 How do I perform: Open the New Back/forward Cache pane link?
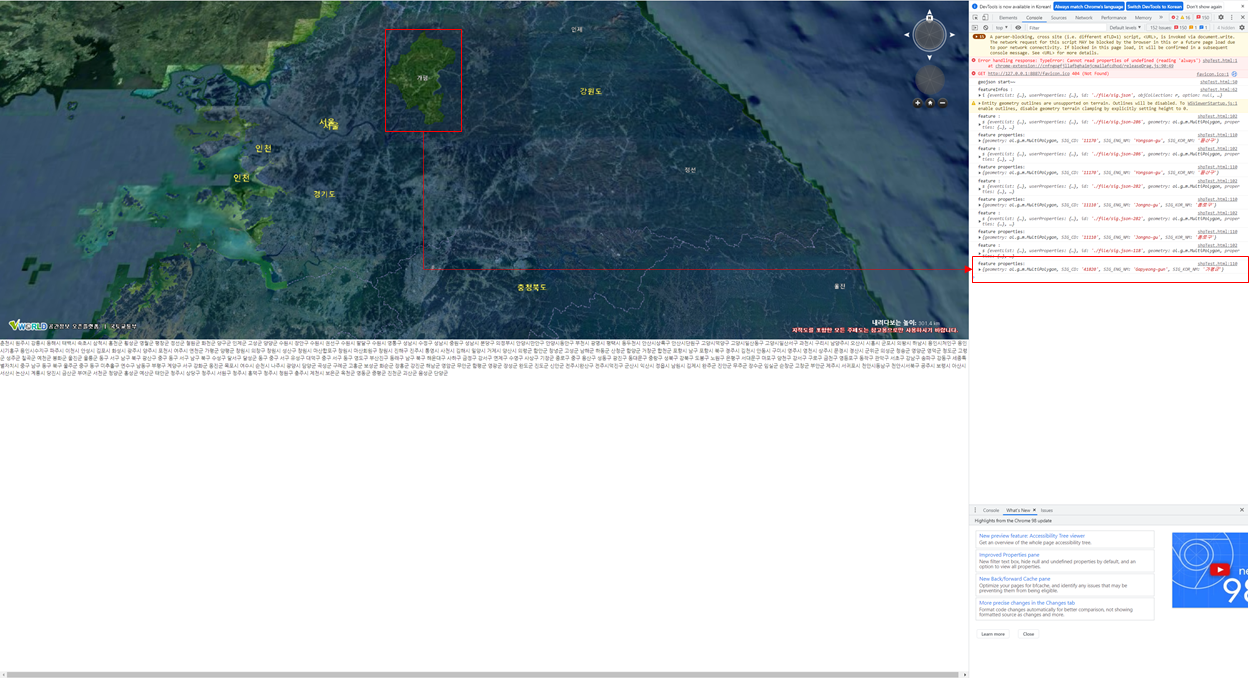coord(1014,579)
